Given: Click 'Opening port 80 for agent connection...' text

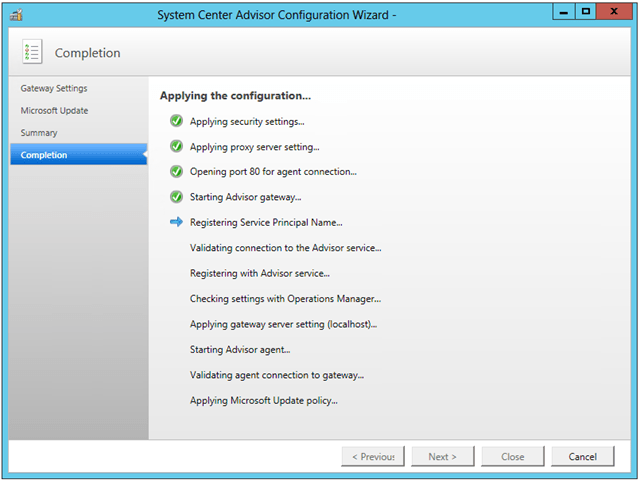Looking at the screenshot, I should 273,172.
